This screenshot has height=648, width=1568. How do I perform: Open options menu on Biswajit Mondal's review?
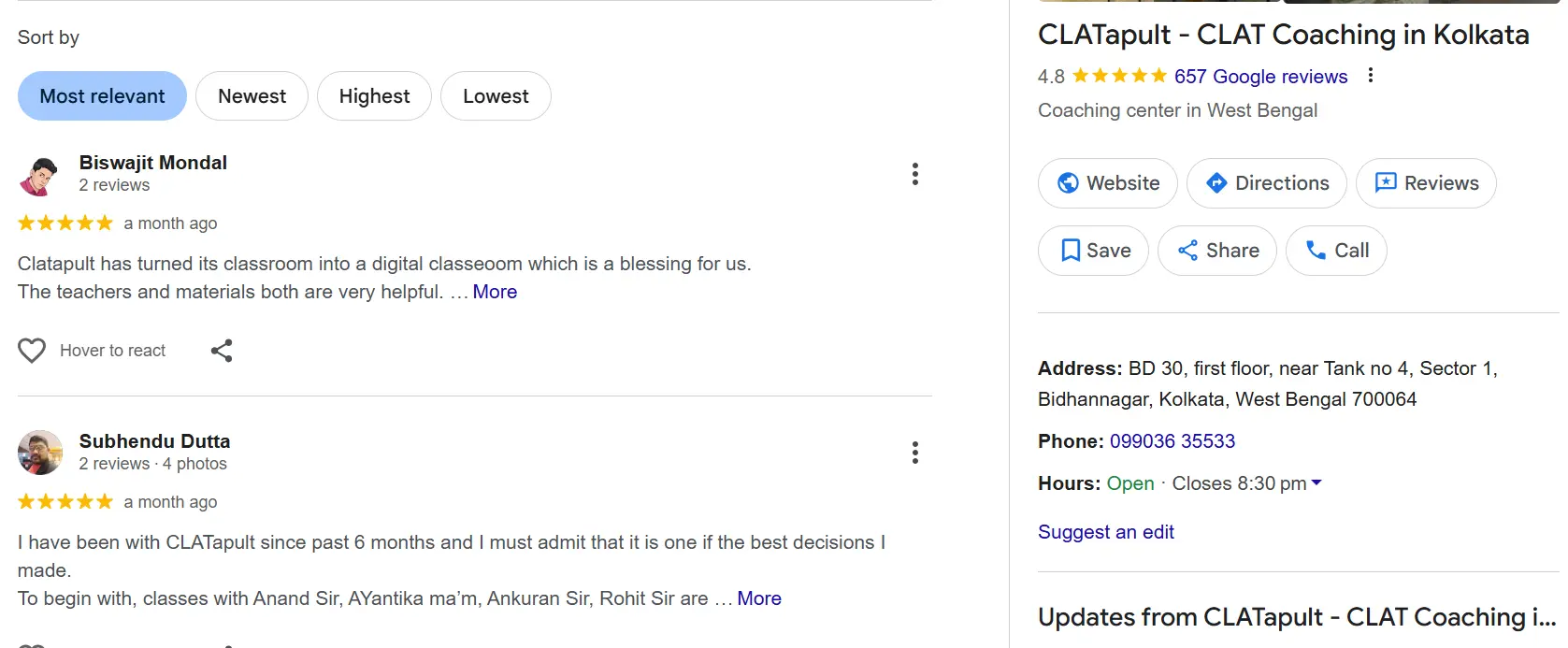pos(914,173)
